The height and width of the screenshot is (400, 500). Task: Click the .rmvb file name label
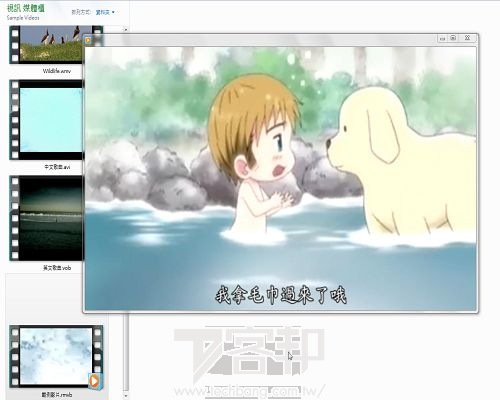click(57, 395)
